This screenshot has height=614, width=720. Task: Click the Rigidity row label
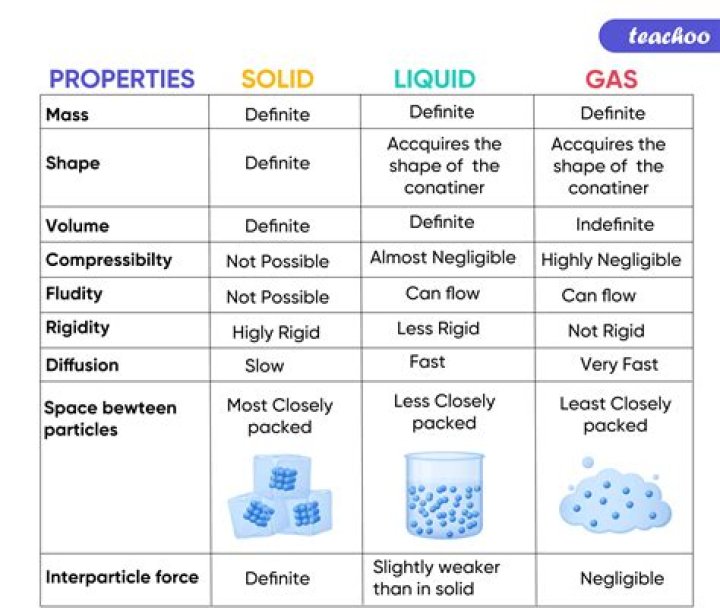tap(77, 327)
